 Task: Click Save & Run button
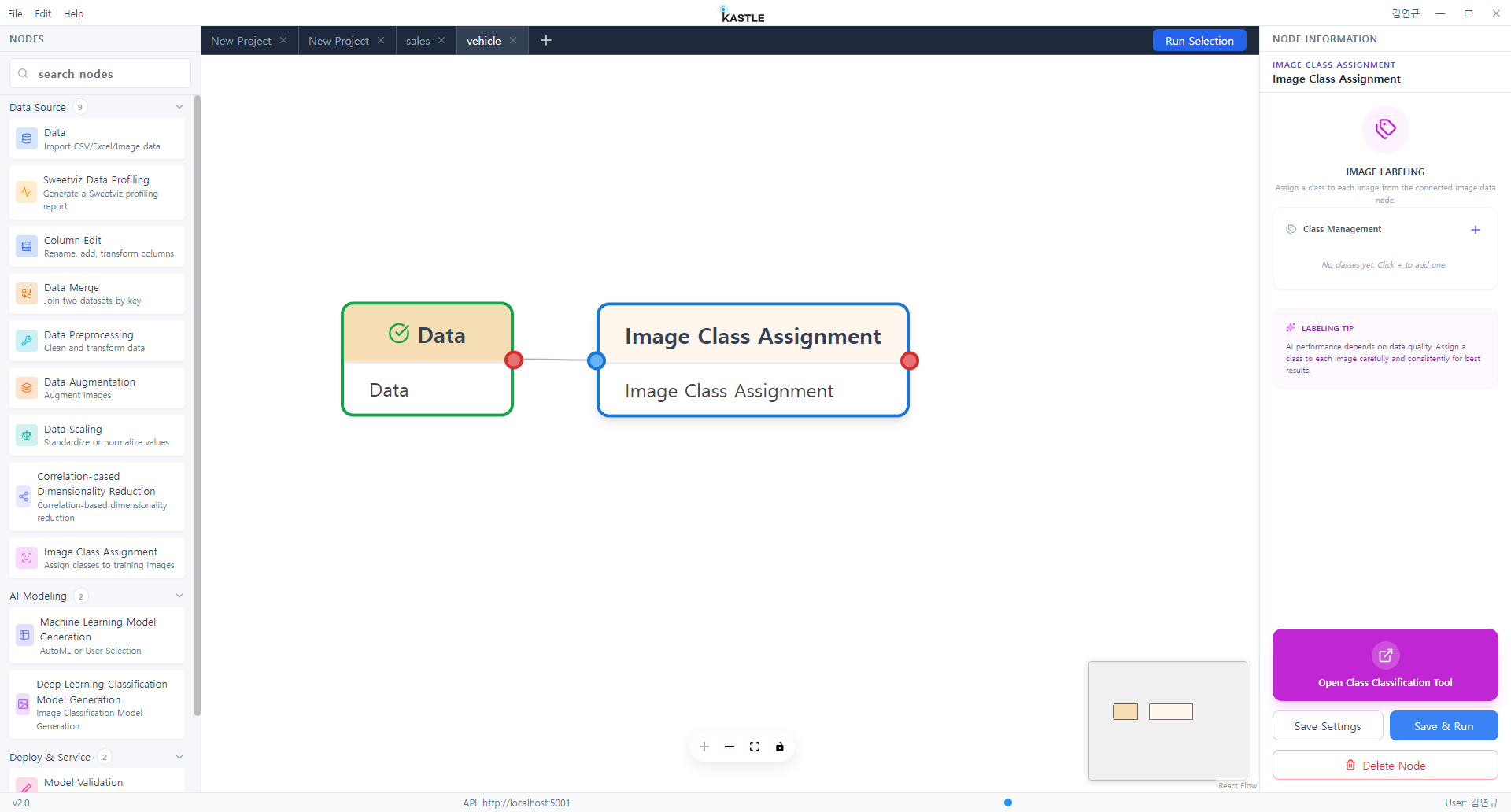point(1444,726)
